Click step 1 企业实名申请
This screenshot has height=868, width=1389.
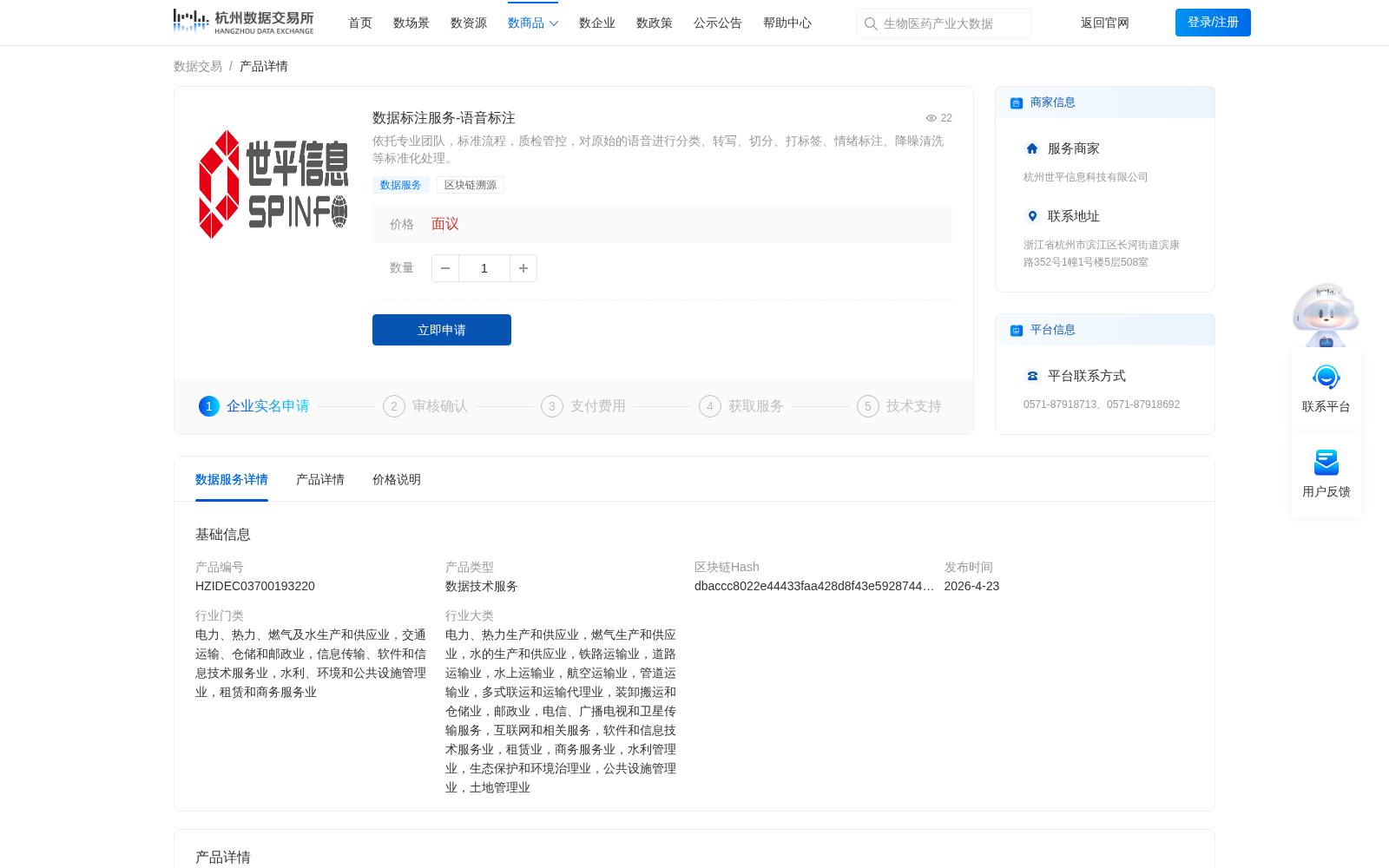[x=254, y=406]
